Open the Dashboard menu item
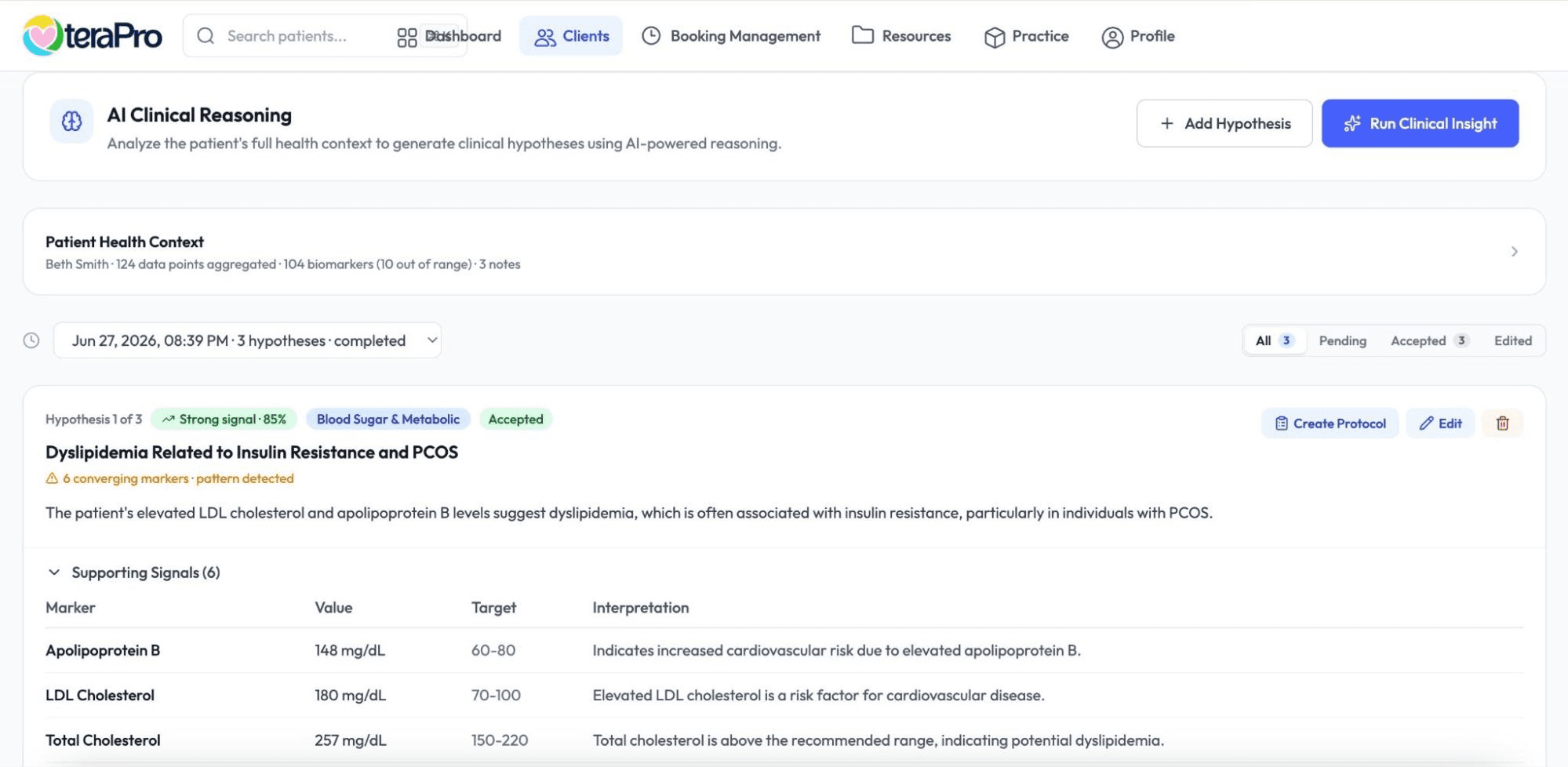 449,36
